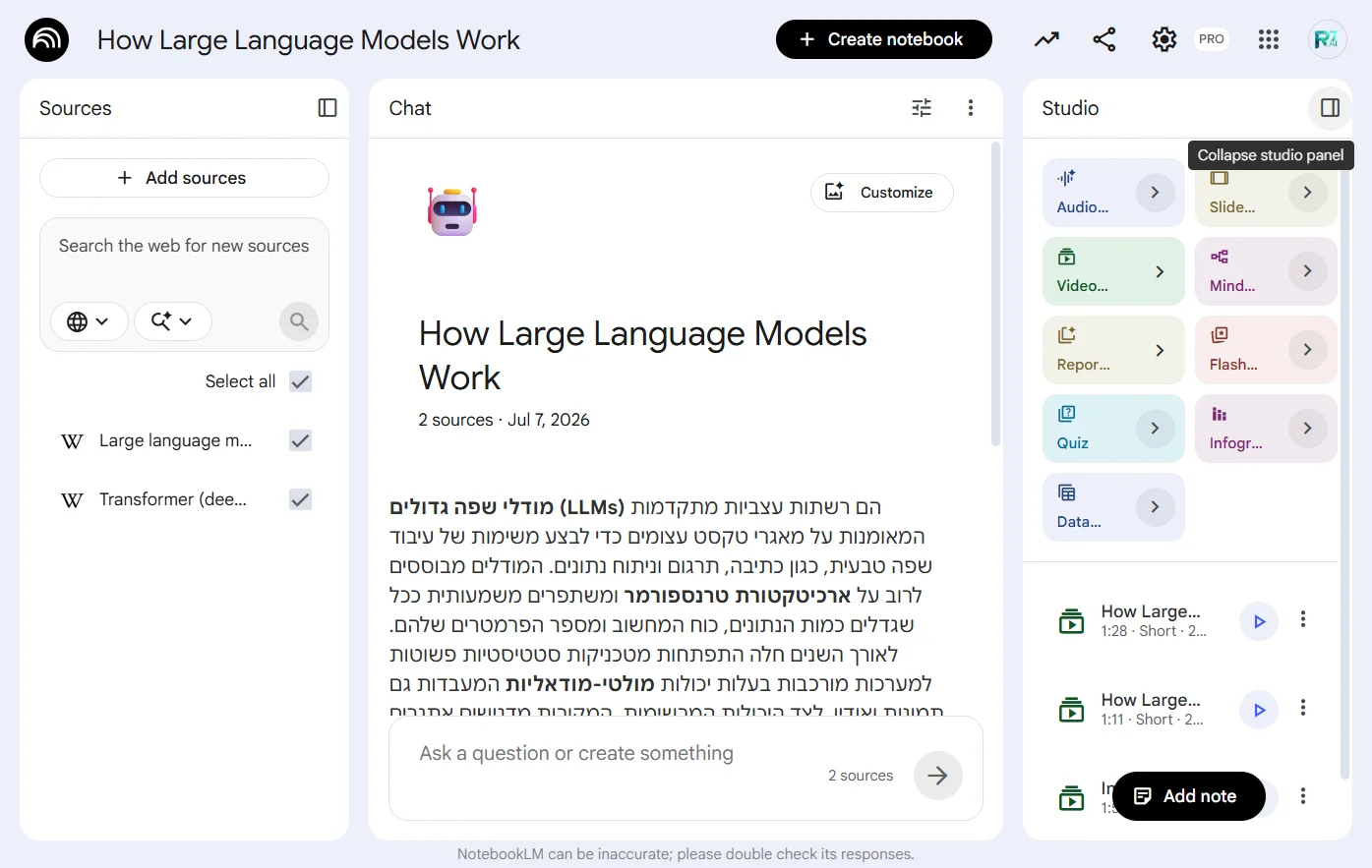Viewport: 1372px width, 868px height.
Task: Open more options for third video item
Action: coord(1303,796)
